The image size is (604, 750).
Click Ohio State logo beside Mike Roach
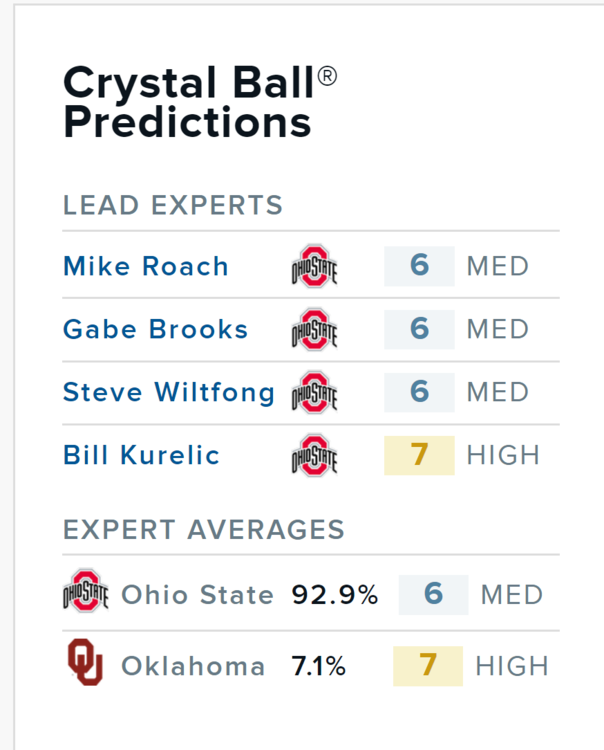click(x=314, y=266)
